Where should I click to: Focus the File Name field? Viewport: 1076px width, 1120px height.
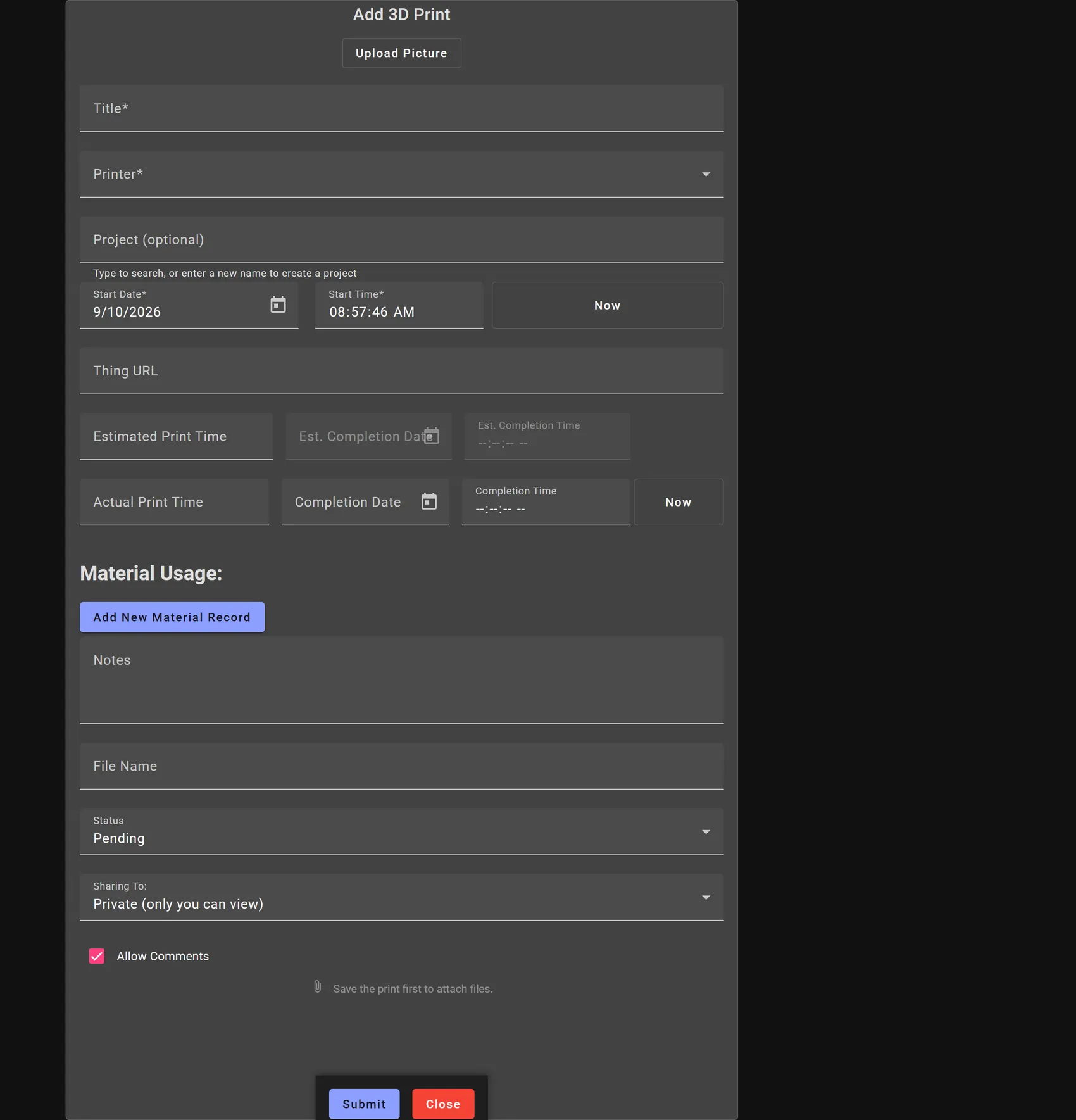point(401,766)
